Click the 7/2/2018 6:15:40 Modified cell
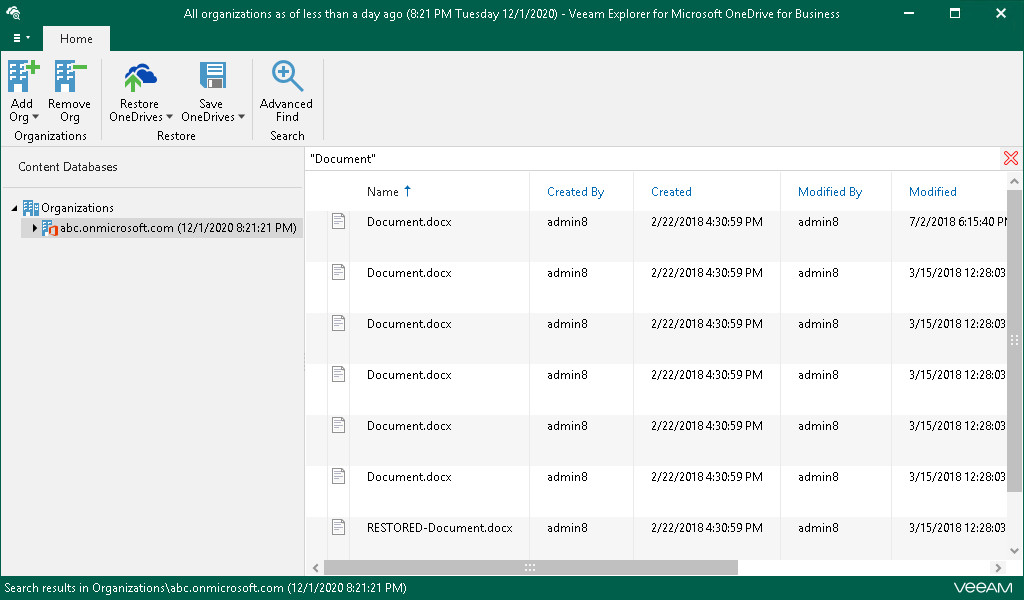1024x600 pixels. click(x=957, y=221)
